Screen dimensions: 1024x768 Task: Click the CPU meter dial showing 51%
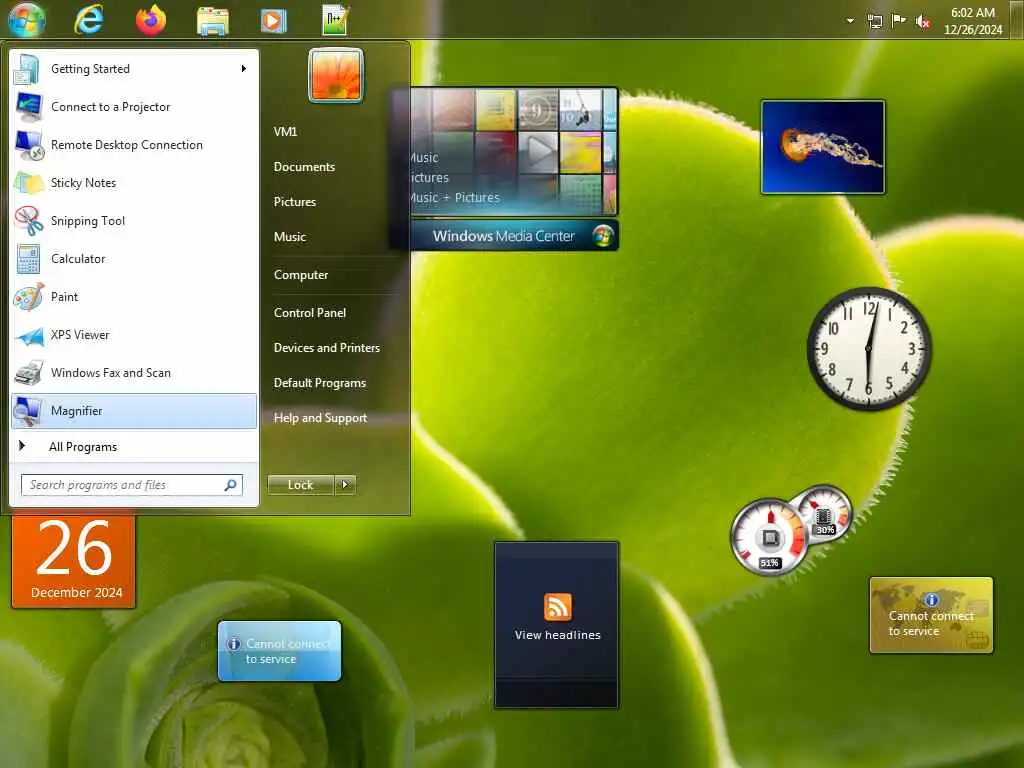click(x=770, y=537)
